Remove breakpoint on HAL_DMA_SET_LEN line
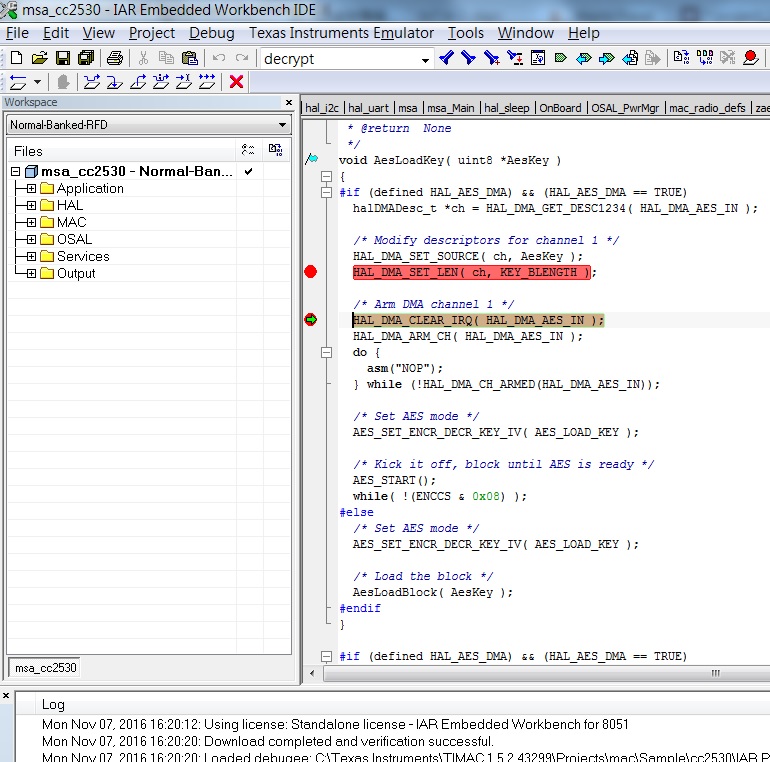The height and width of the screenshot is (762, 770). 310,272
